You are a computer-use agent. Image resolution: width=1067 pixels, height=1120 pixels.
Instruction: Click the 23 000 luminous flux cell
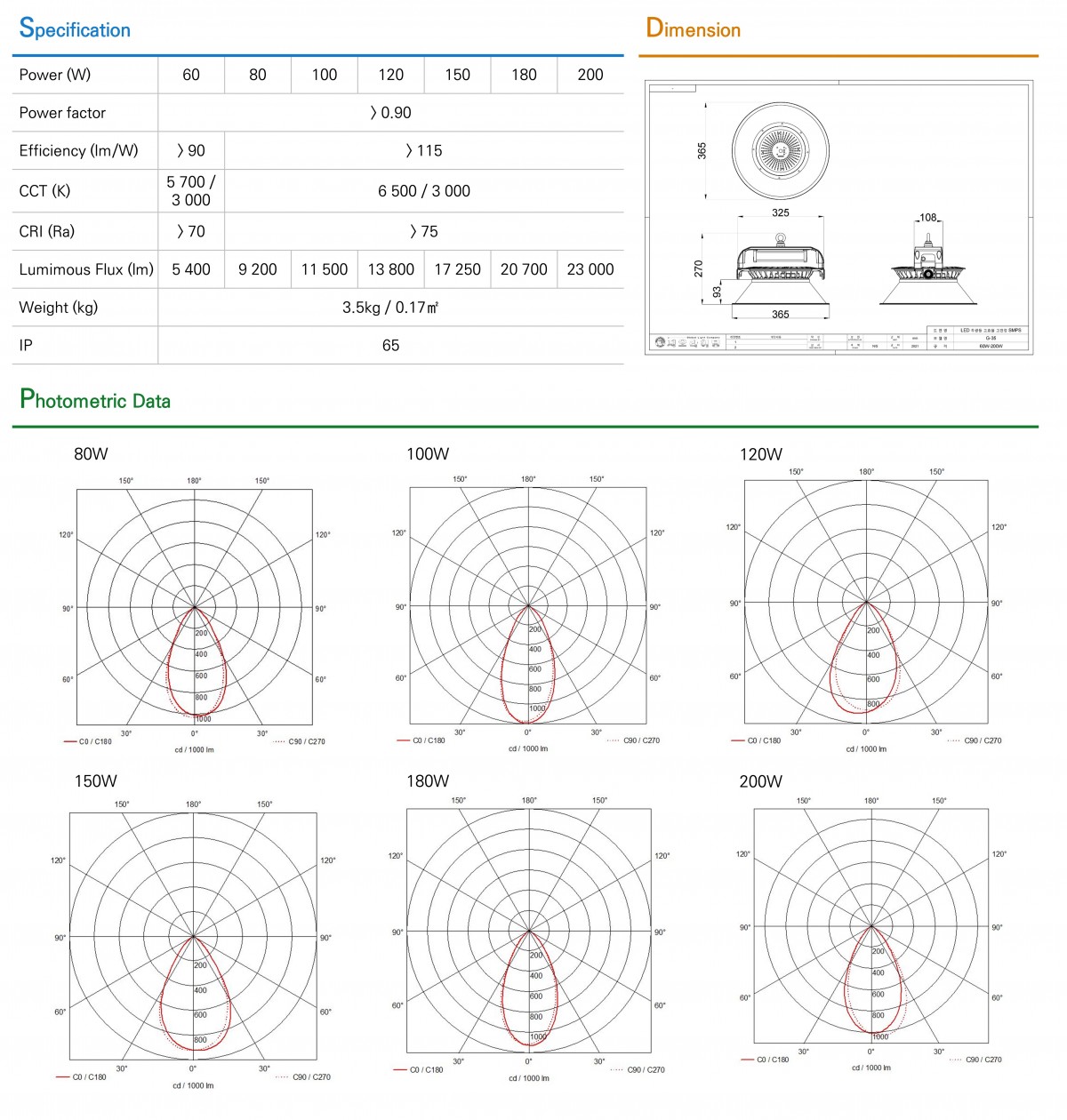point(590,269)
